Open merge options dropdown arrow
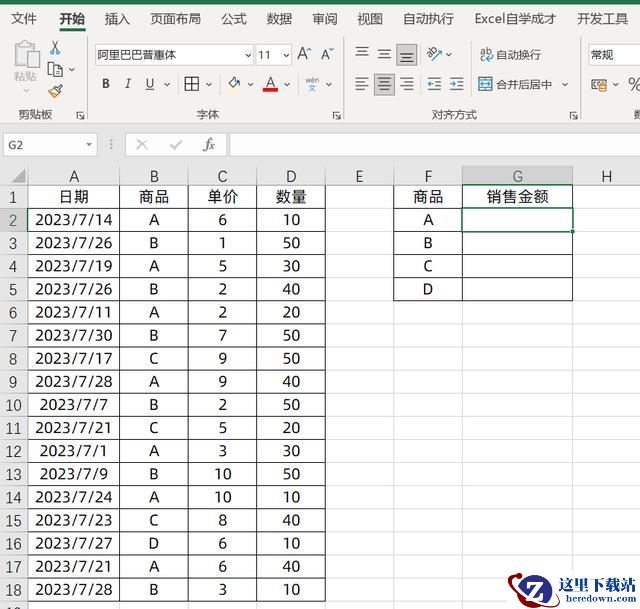The width and height of the screenshot is (640, 609). coord(565,84)
